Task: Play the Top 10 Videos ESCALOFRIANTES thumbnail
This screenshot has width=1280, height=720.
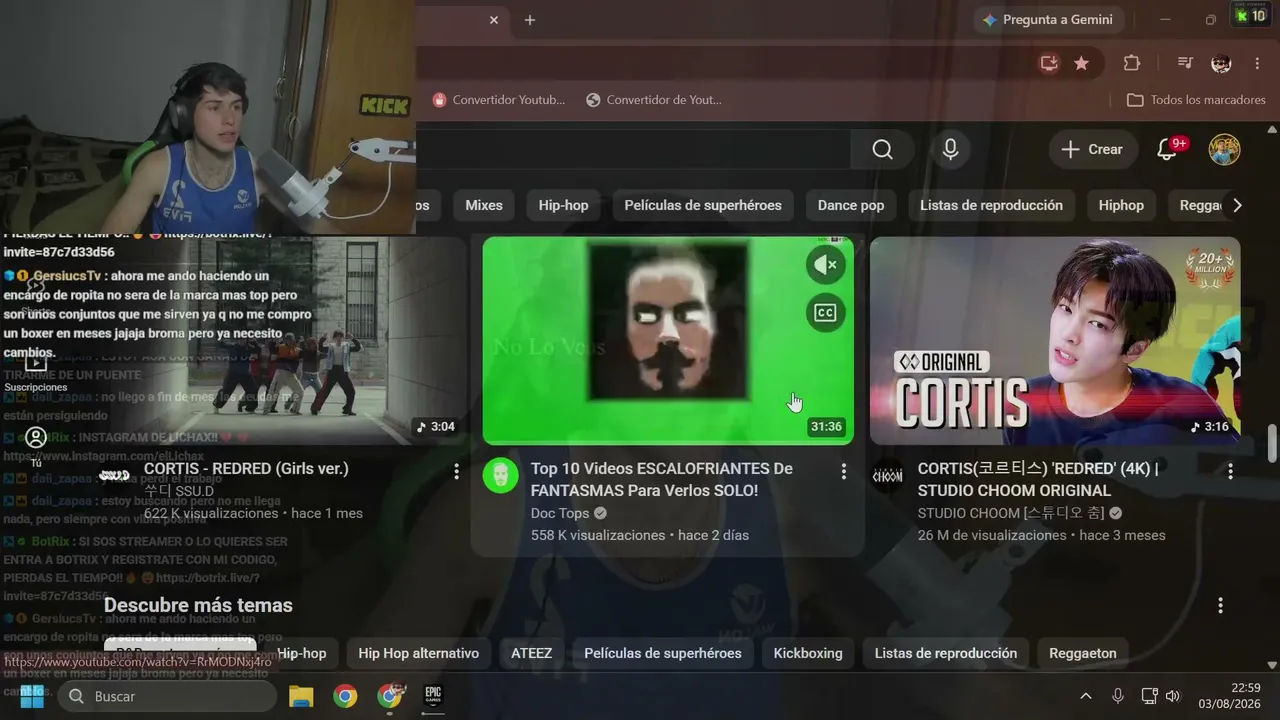Action: 668,340
